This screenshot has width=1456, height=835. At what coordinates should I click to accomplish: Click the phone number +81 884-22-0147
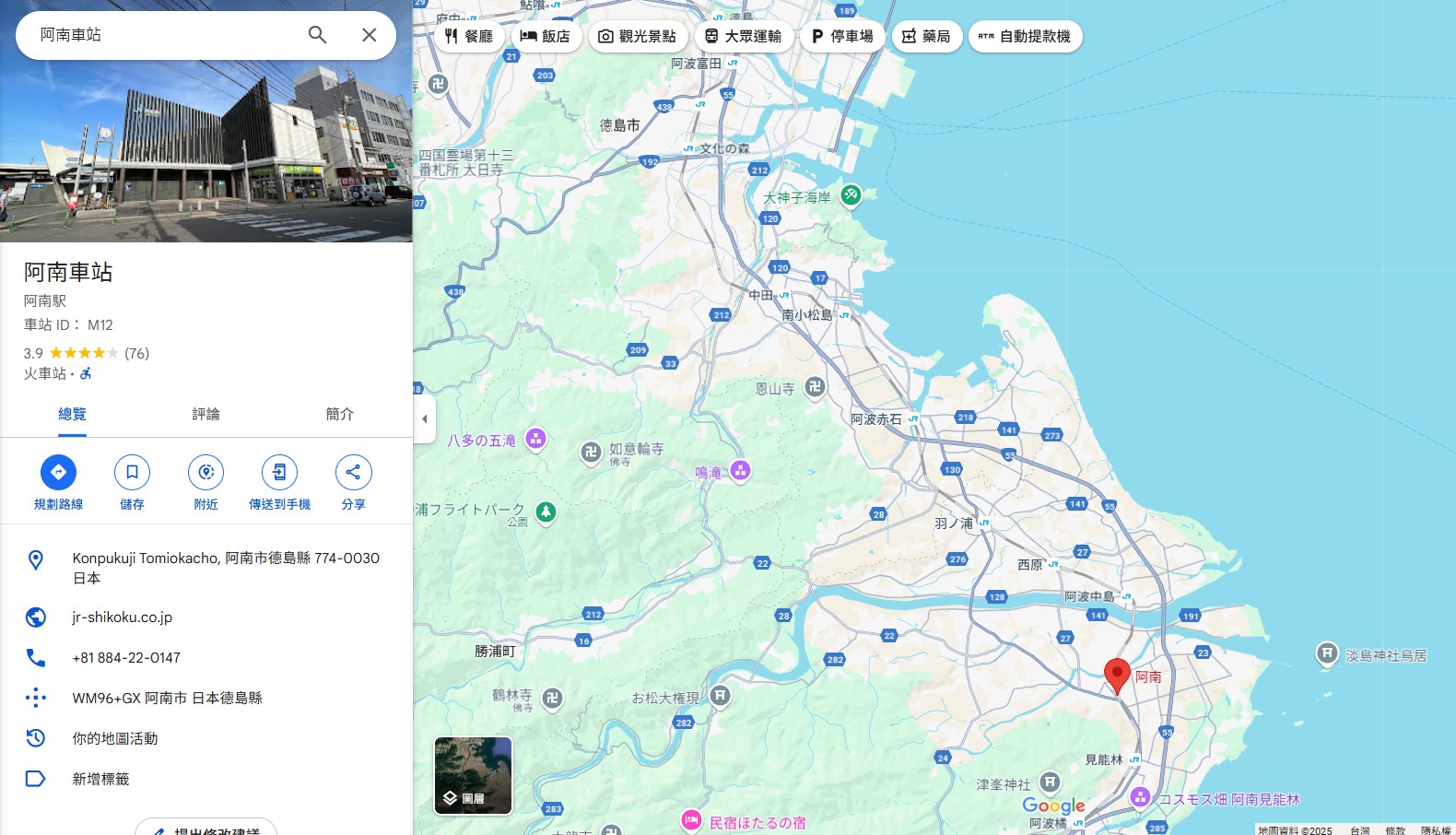(126, 658)
